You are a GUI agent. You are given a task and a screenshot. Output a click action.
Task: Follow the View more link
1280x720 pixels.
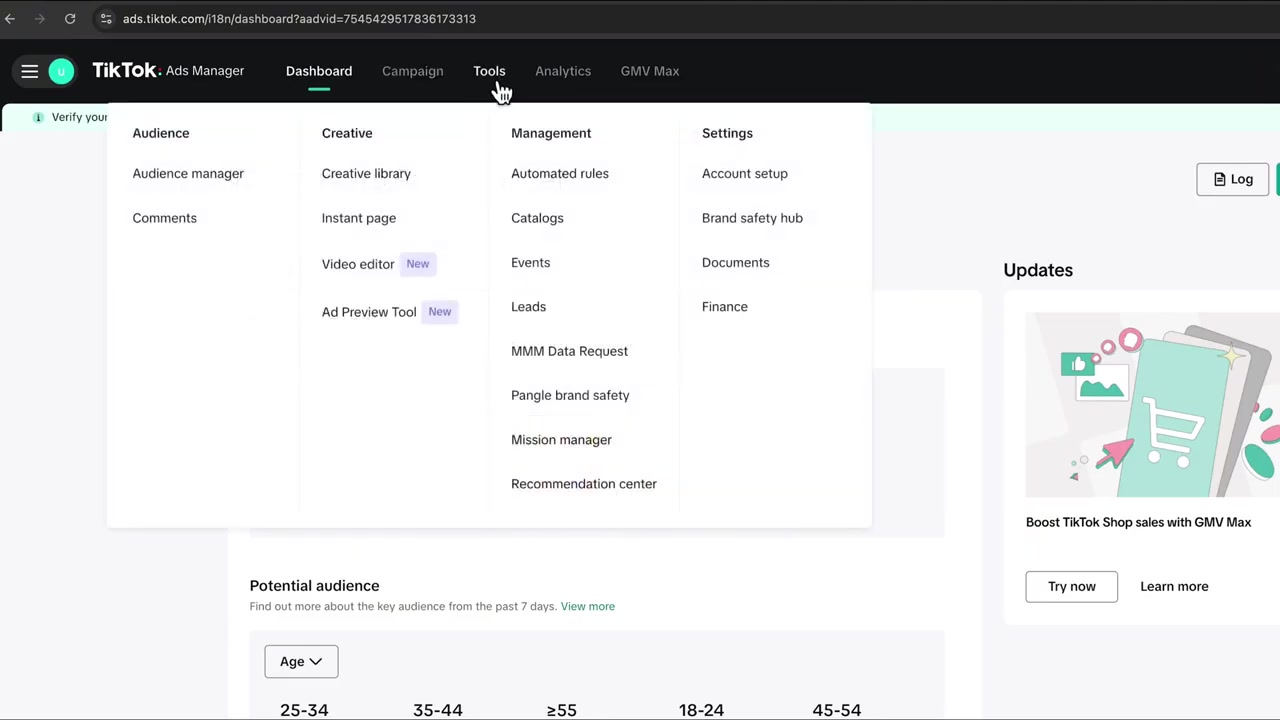point(588,606)
